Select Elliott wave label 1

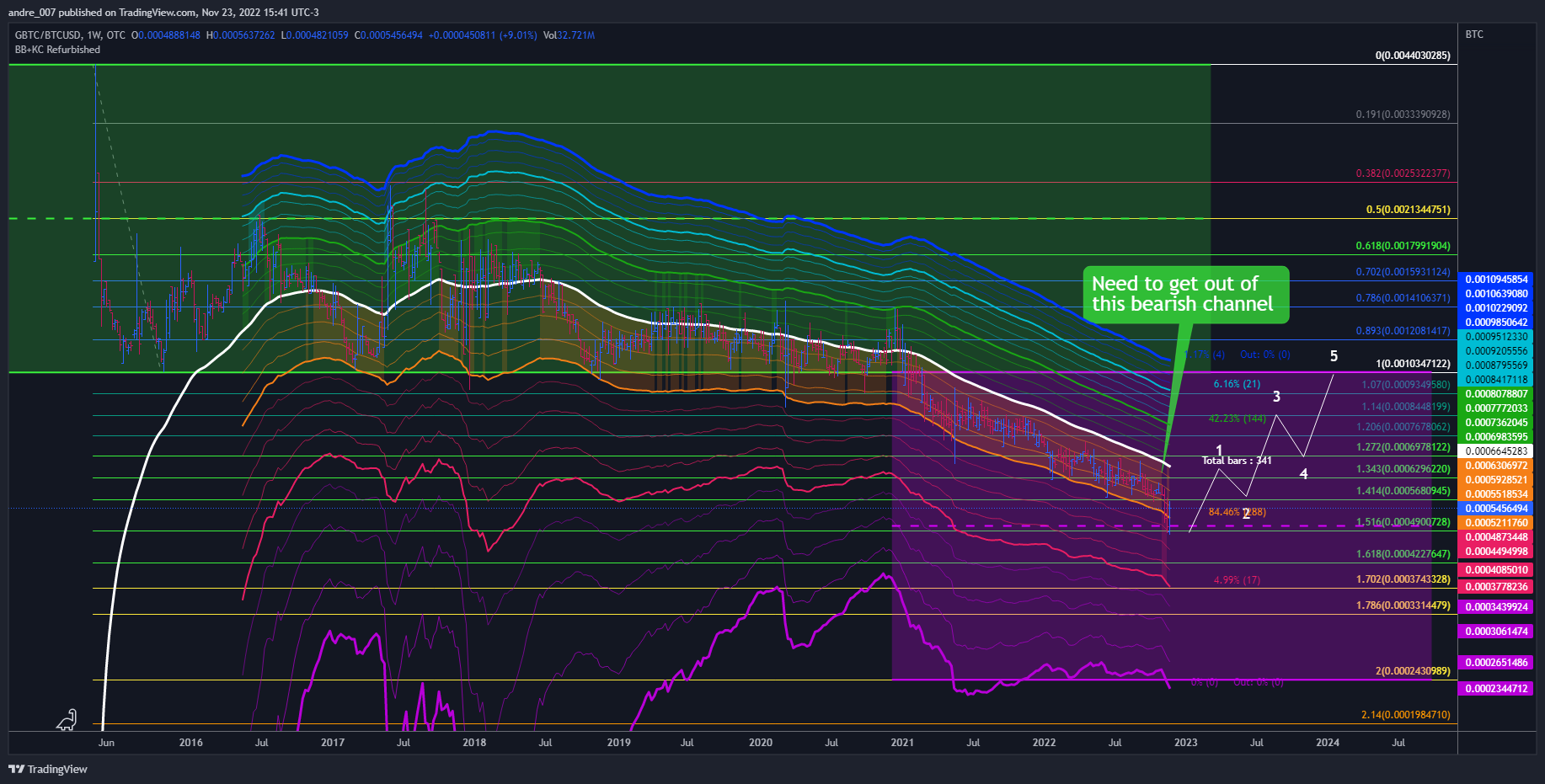(x=1219, y=450)
